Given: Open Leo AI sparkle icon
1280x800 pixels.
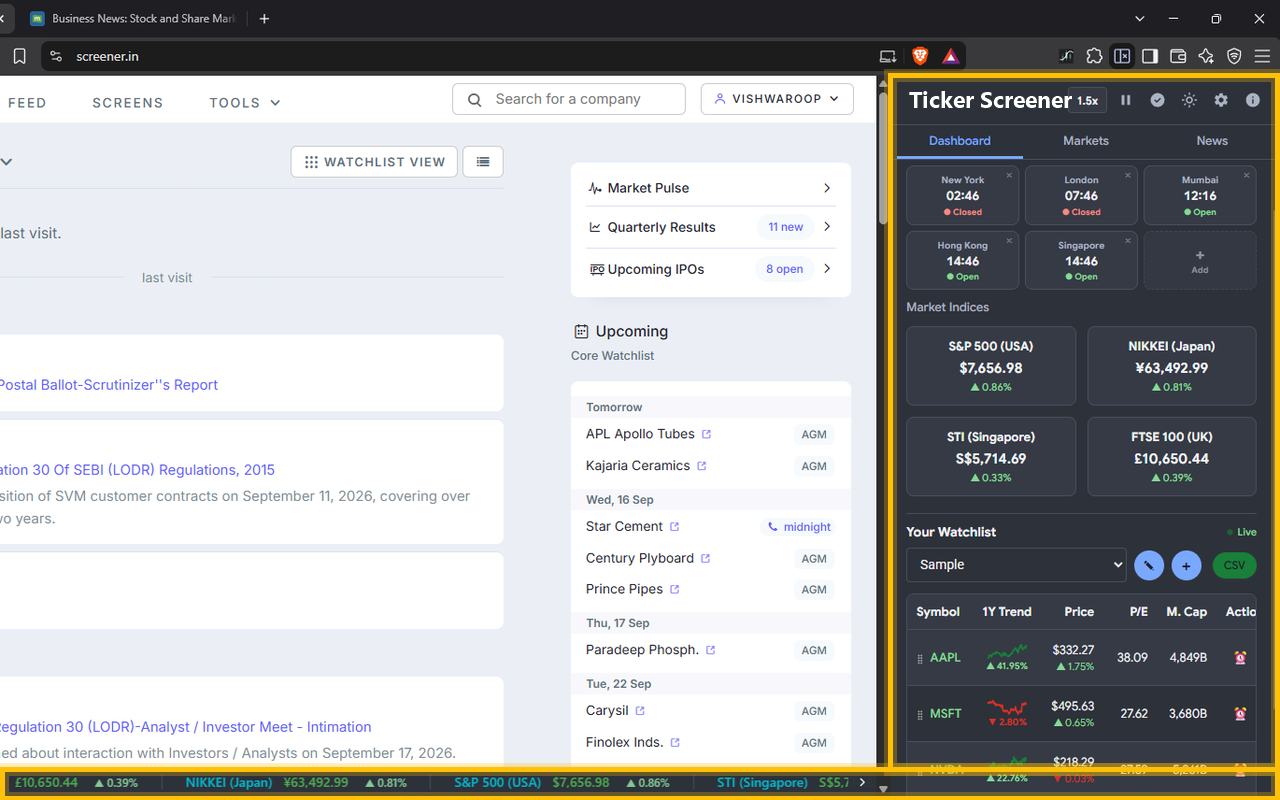Looking at the screenshot, I should pyautogui.click(x=1206, y=56).
